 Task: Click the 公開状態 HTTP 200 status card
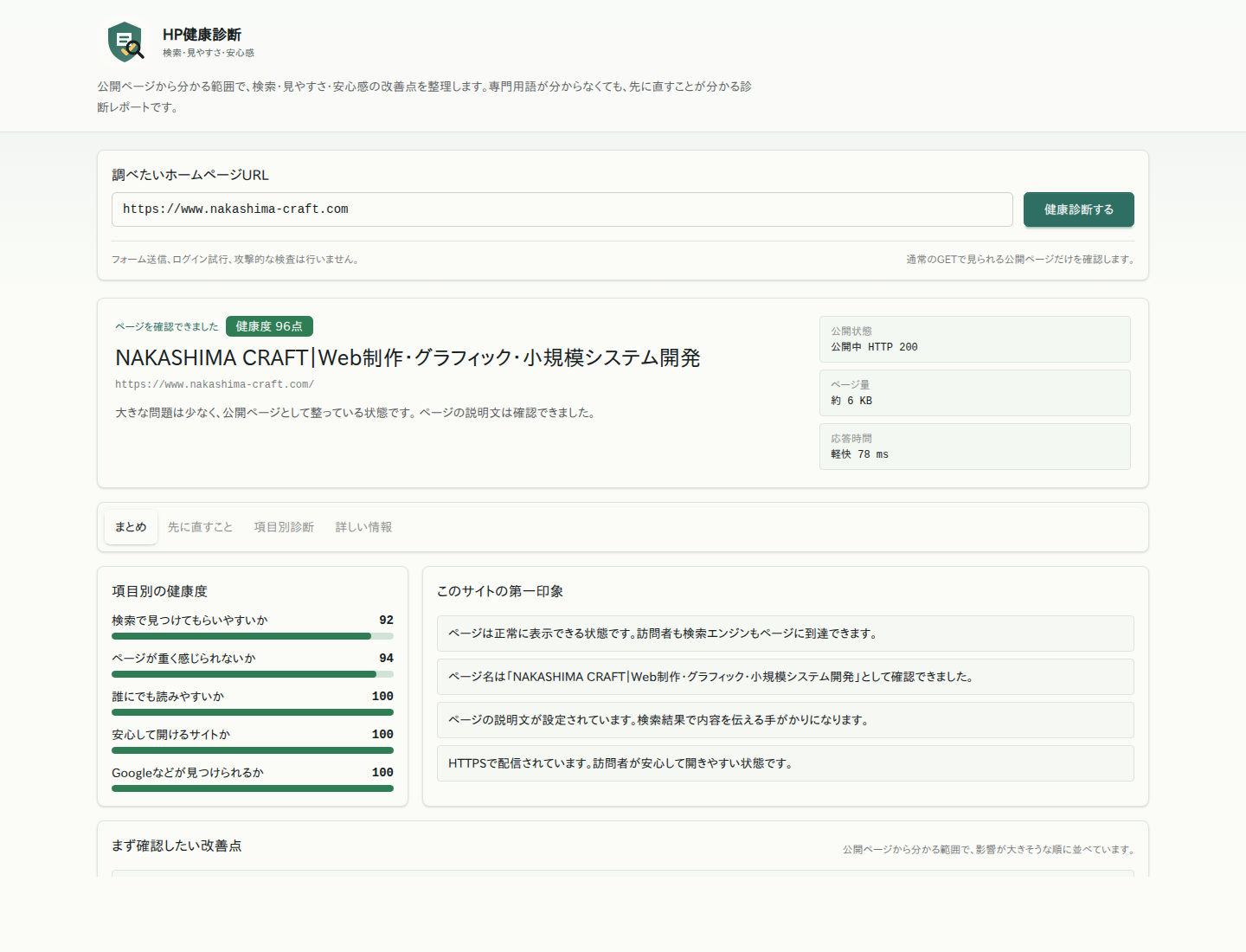point(974,339)
